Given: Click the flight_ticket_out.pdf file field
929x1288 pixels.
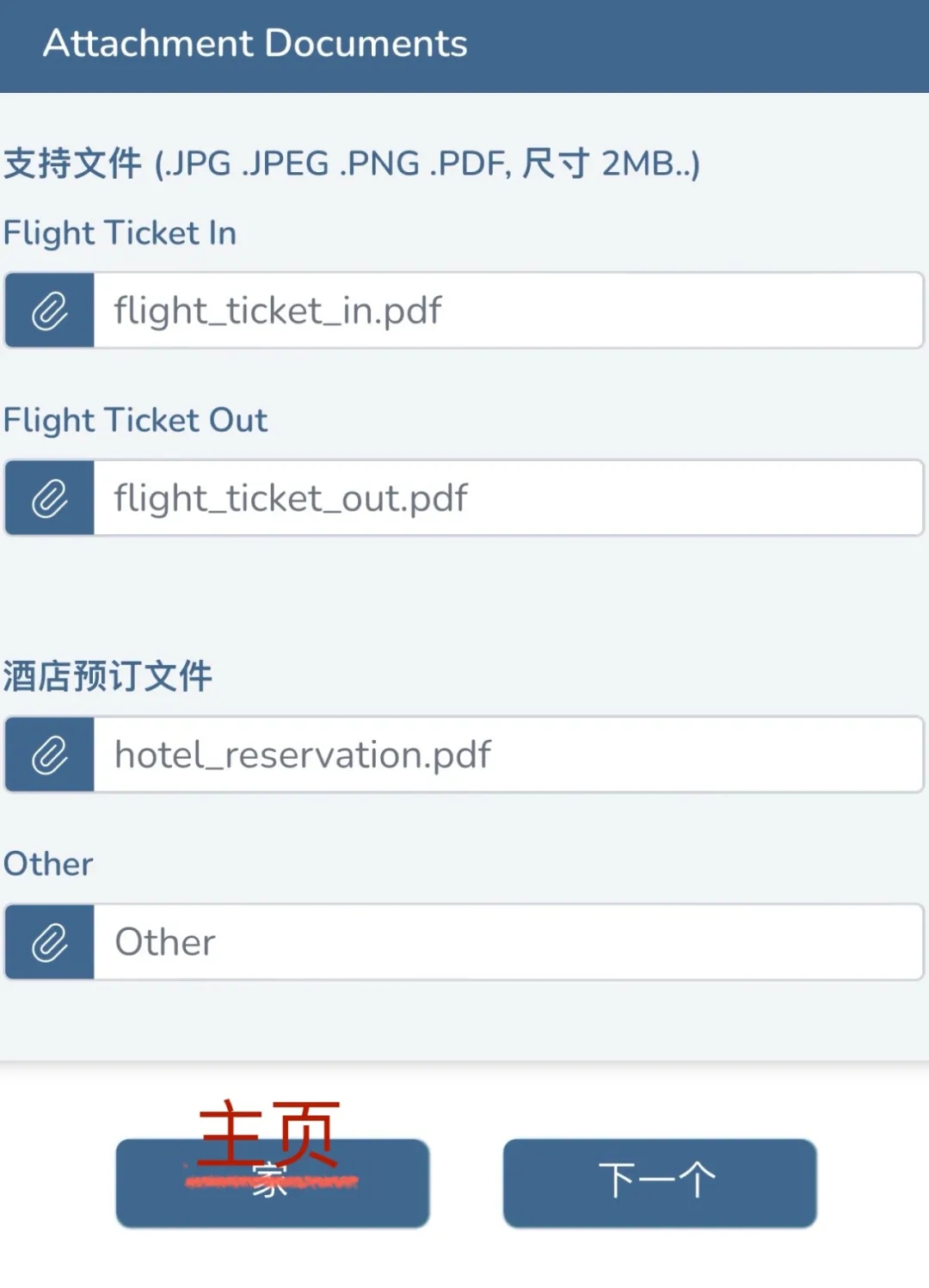Looking at the screenshot, I should [508, 498].
